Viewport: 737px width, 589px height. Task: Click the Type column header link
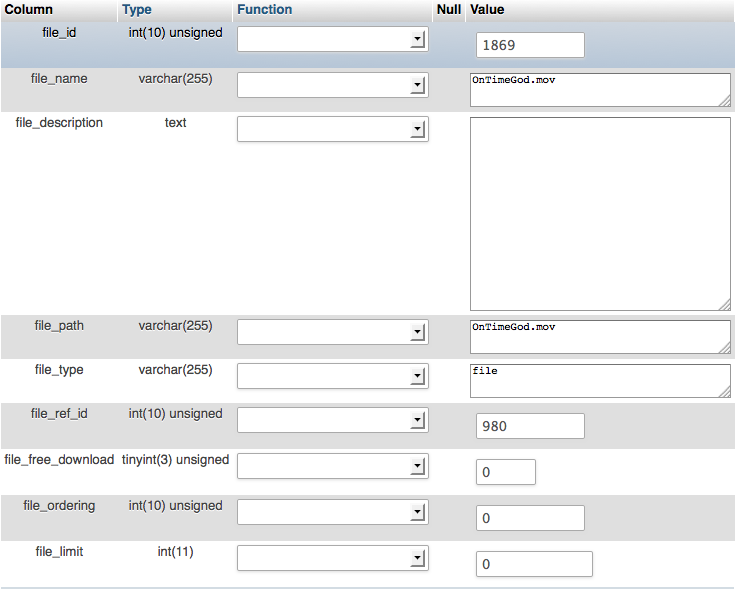(x=137, y=10)
